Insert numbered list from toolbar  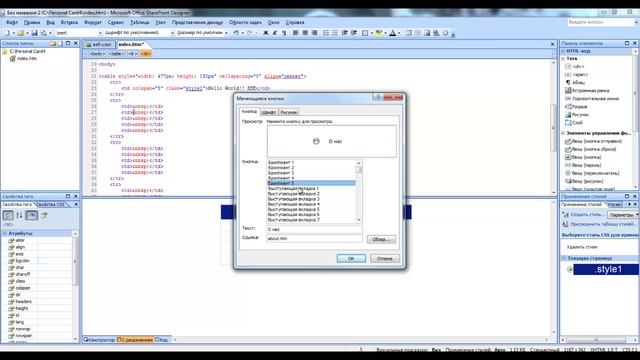coord(326,33)
